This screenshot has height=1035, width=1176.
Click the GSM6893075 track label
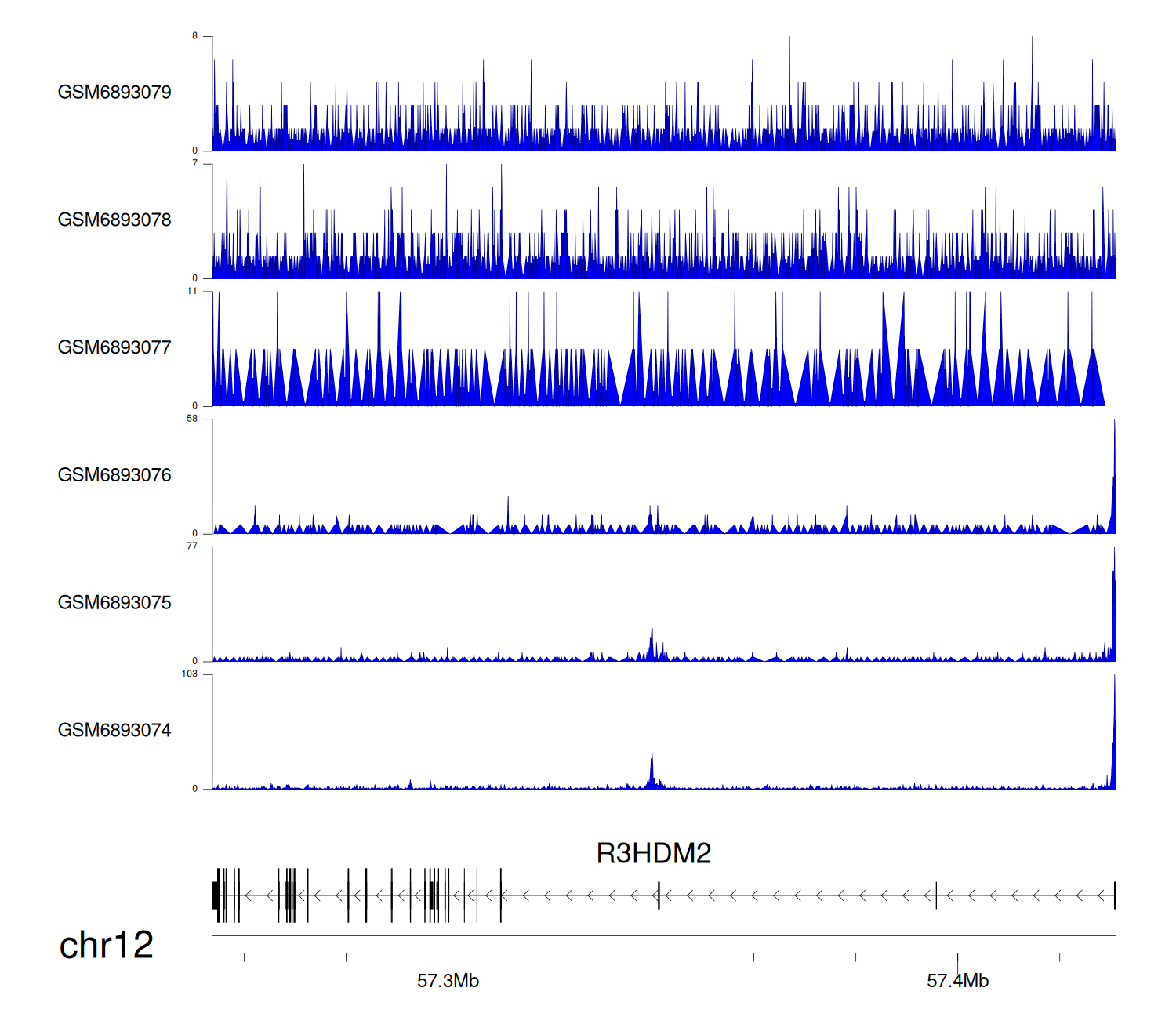pos(114,603)
